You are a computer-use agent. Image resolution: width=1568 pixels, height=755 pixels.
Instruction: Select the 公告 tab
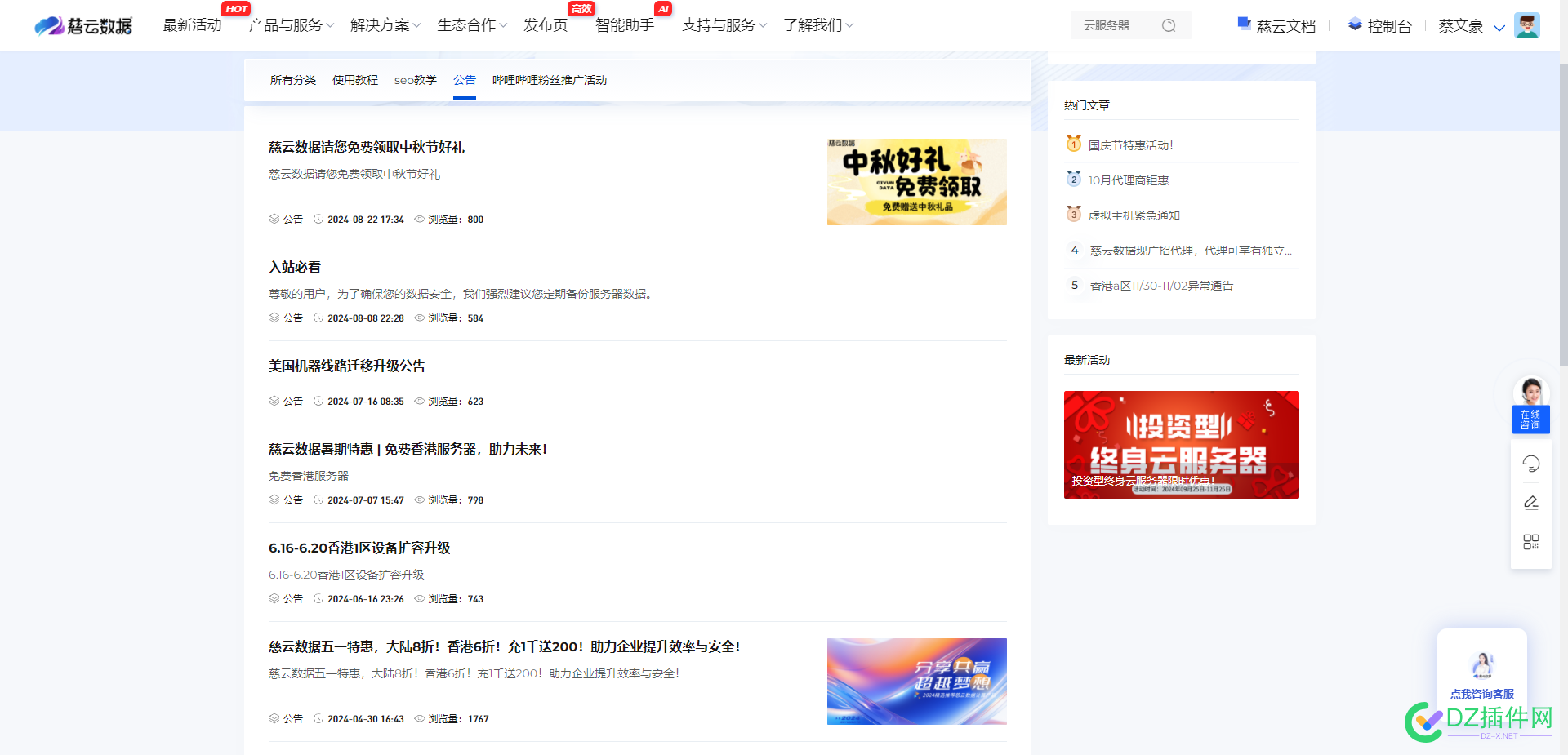click(x=465, y=80)
